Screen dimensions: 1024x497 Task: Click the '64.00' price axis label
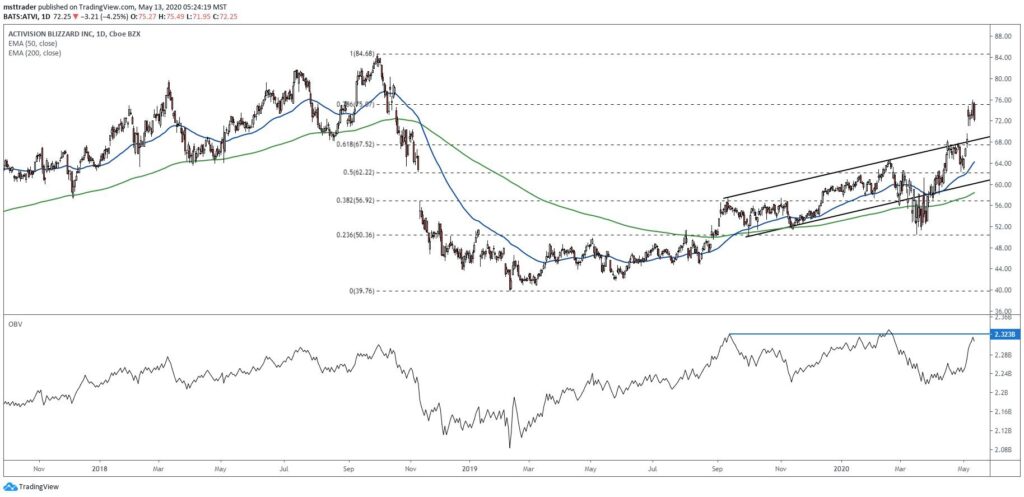[x=1002, y=163]
